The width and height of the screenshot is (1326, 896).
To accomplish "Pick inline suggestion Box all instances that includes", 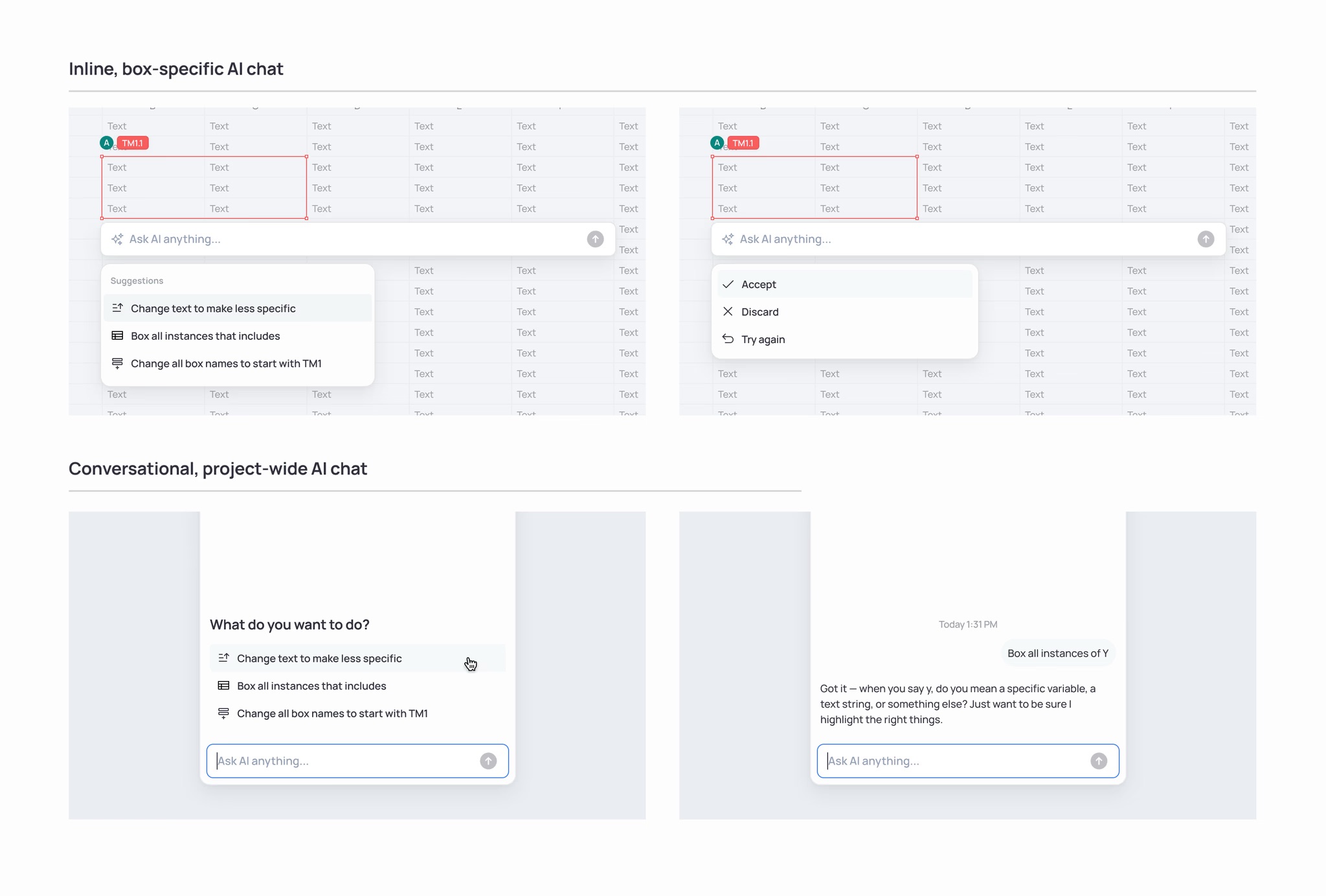I will tap(205, 336).
